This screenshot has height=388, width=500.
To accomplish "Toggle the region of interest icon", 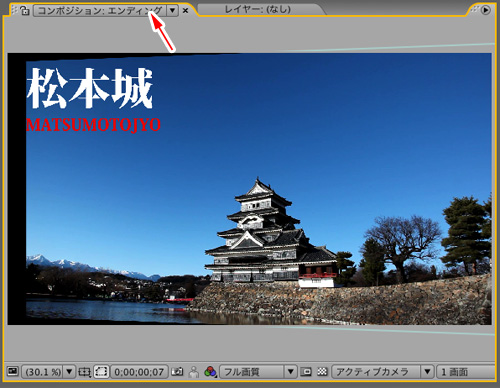I will click(306, 371).
